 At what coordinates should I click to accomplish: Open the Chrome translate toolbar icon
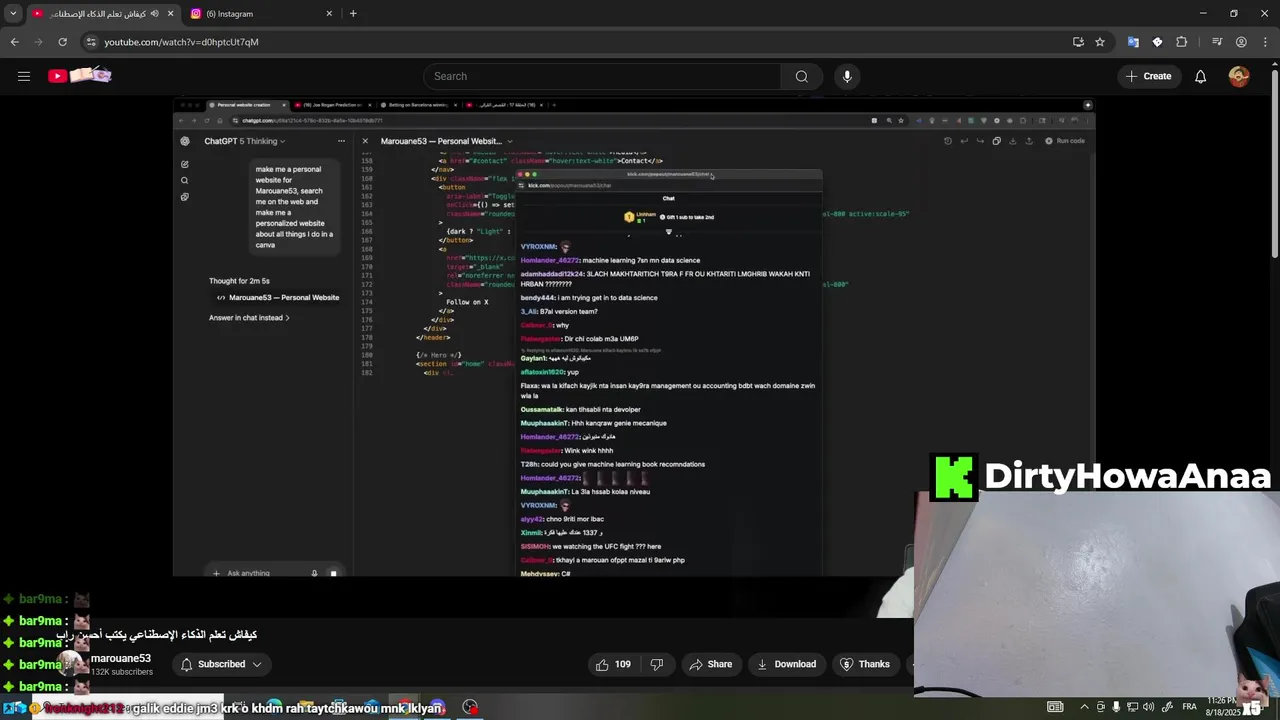tap(1133, 42)
